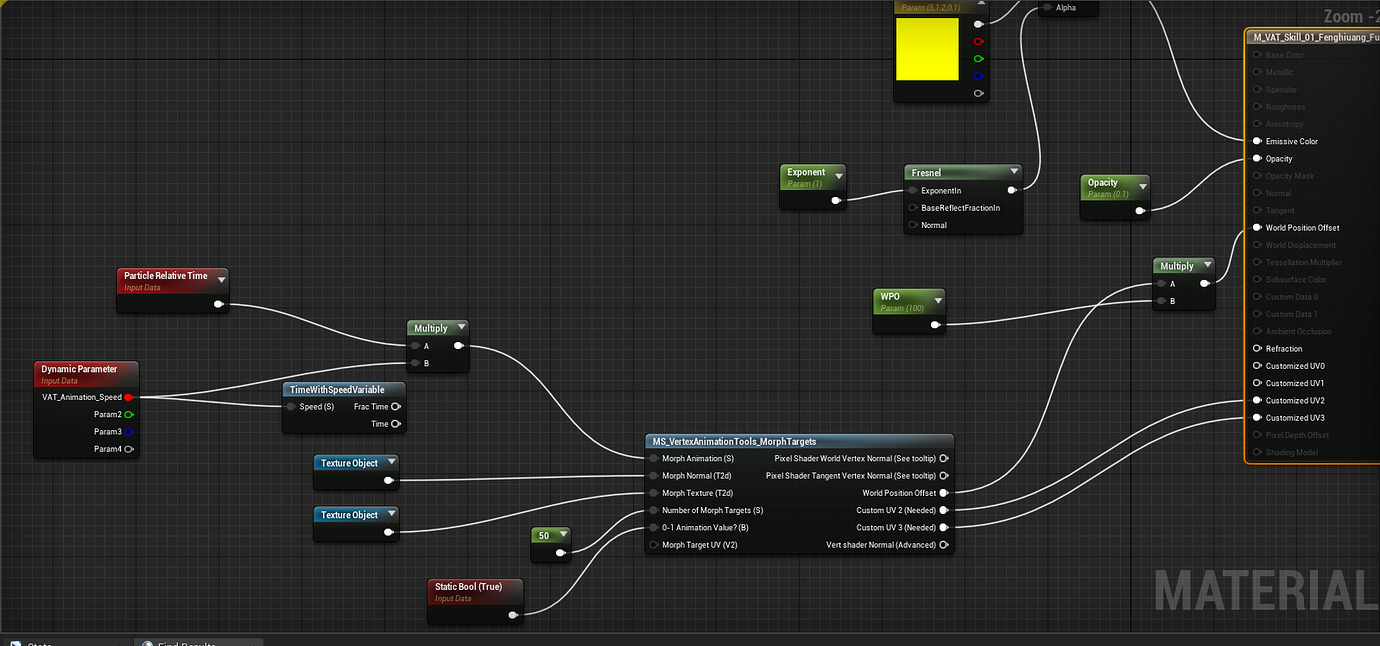Click the ExponentIn input pin on Fresnel node
The height and width of the screenshot is (646, 1380).
(910, 190)
